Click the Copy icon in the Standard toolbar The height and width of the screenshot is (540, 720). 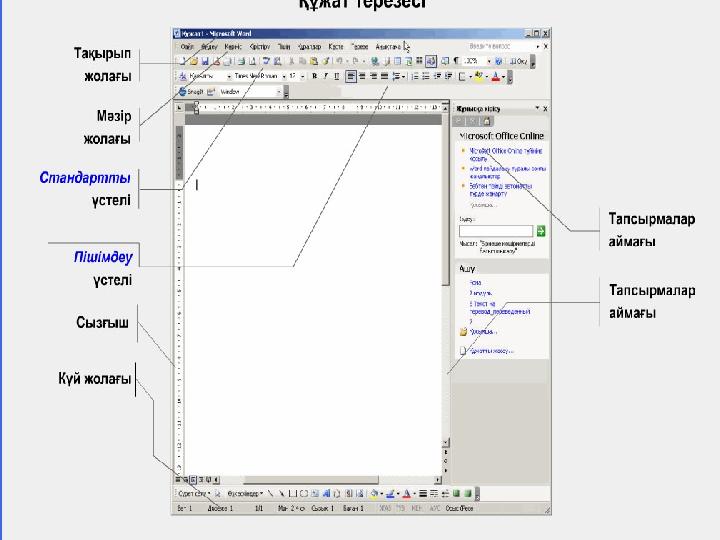pos(302,61)
